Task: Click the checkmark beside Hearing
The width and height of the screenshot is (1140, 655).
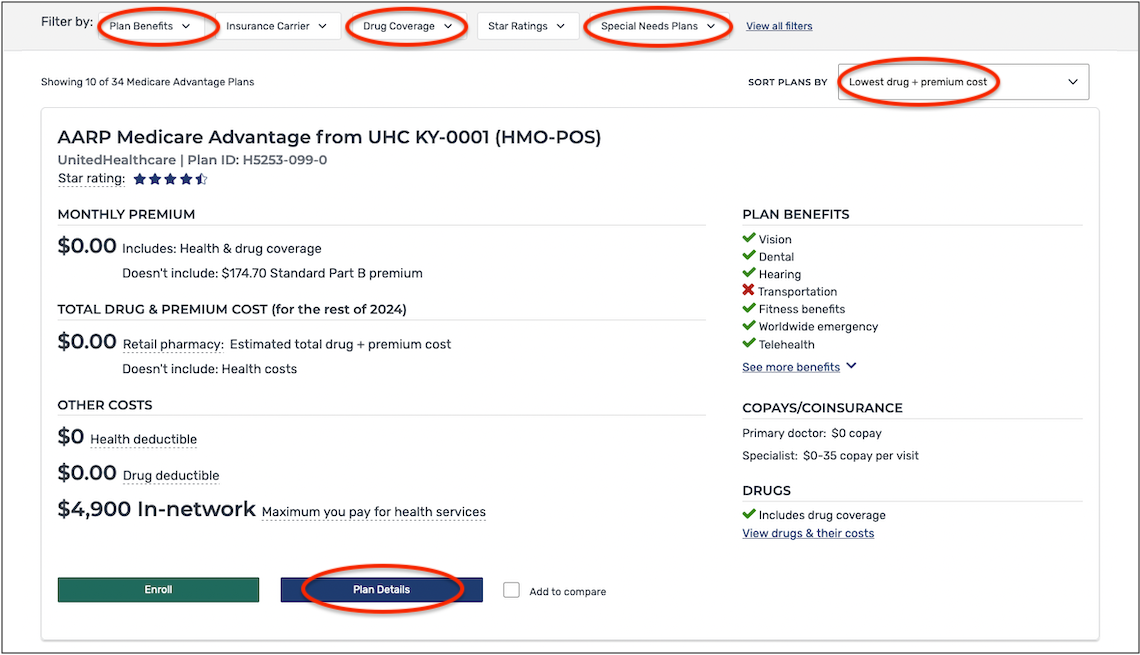Action: (x=749, y=274)
